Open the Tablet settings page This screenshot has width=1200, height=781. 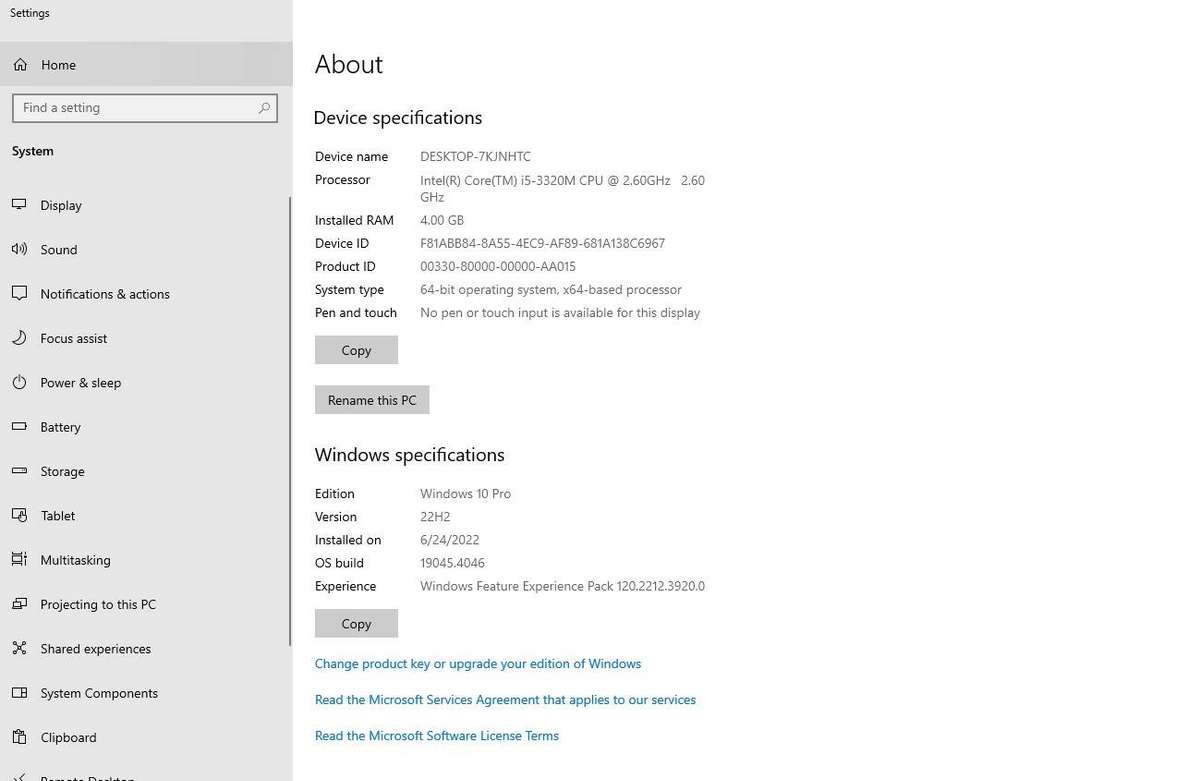coord(58,516)
